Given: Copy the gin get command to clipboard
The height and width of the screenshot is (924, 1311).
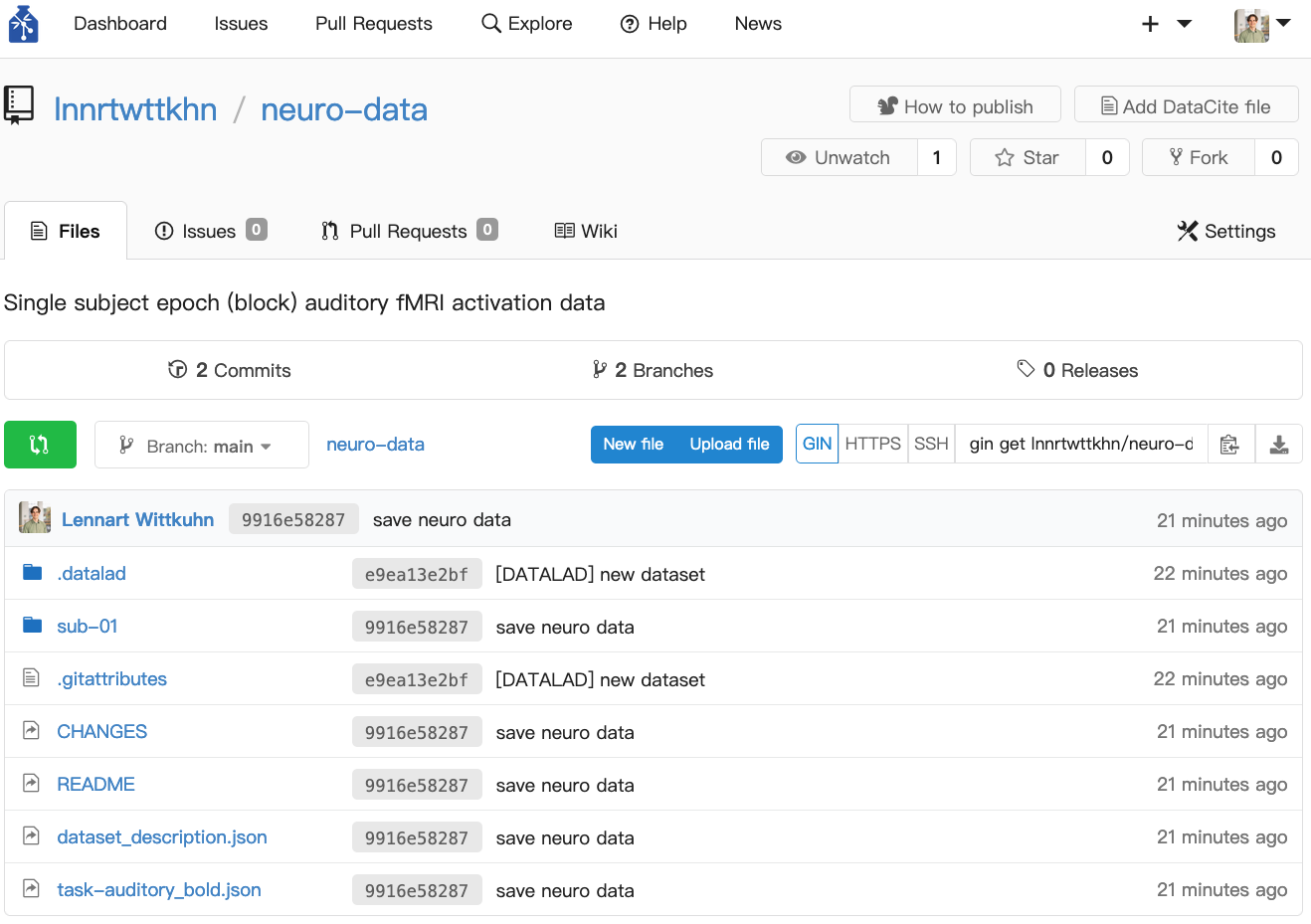Looking at the screenshot, I should (1230, 445).
